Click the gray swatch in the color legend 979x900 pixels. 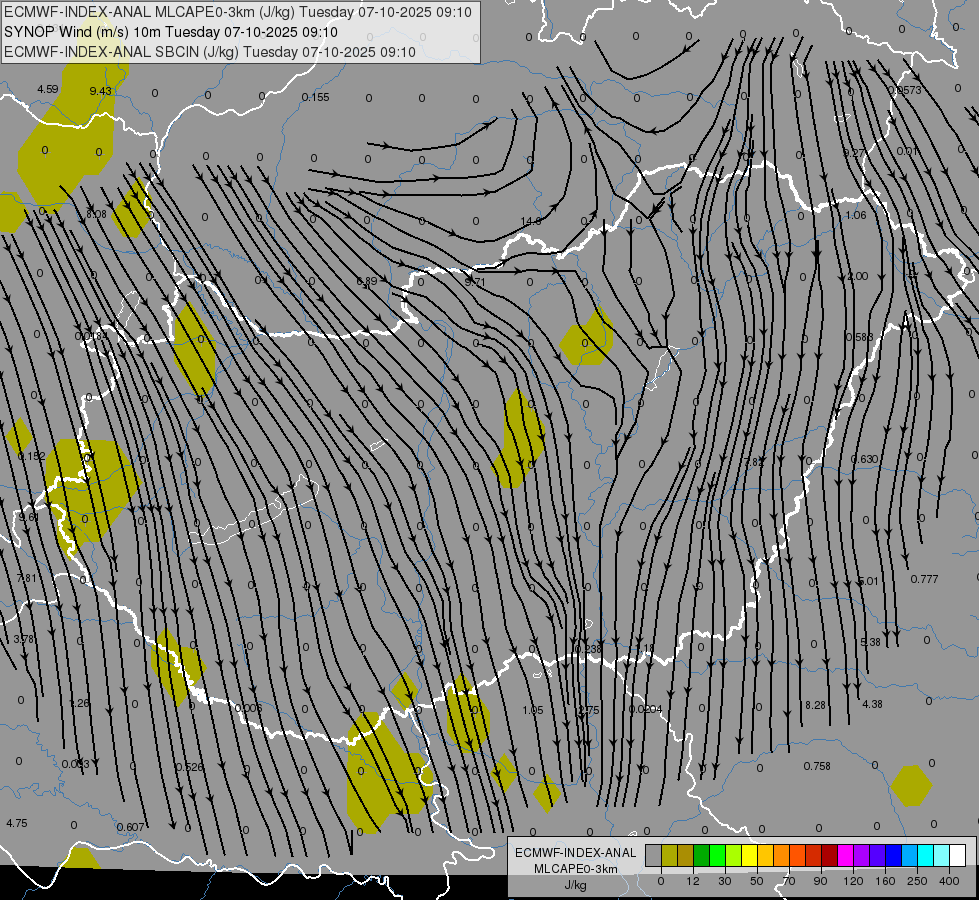tap(653, 856)
